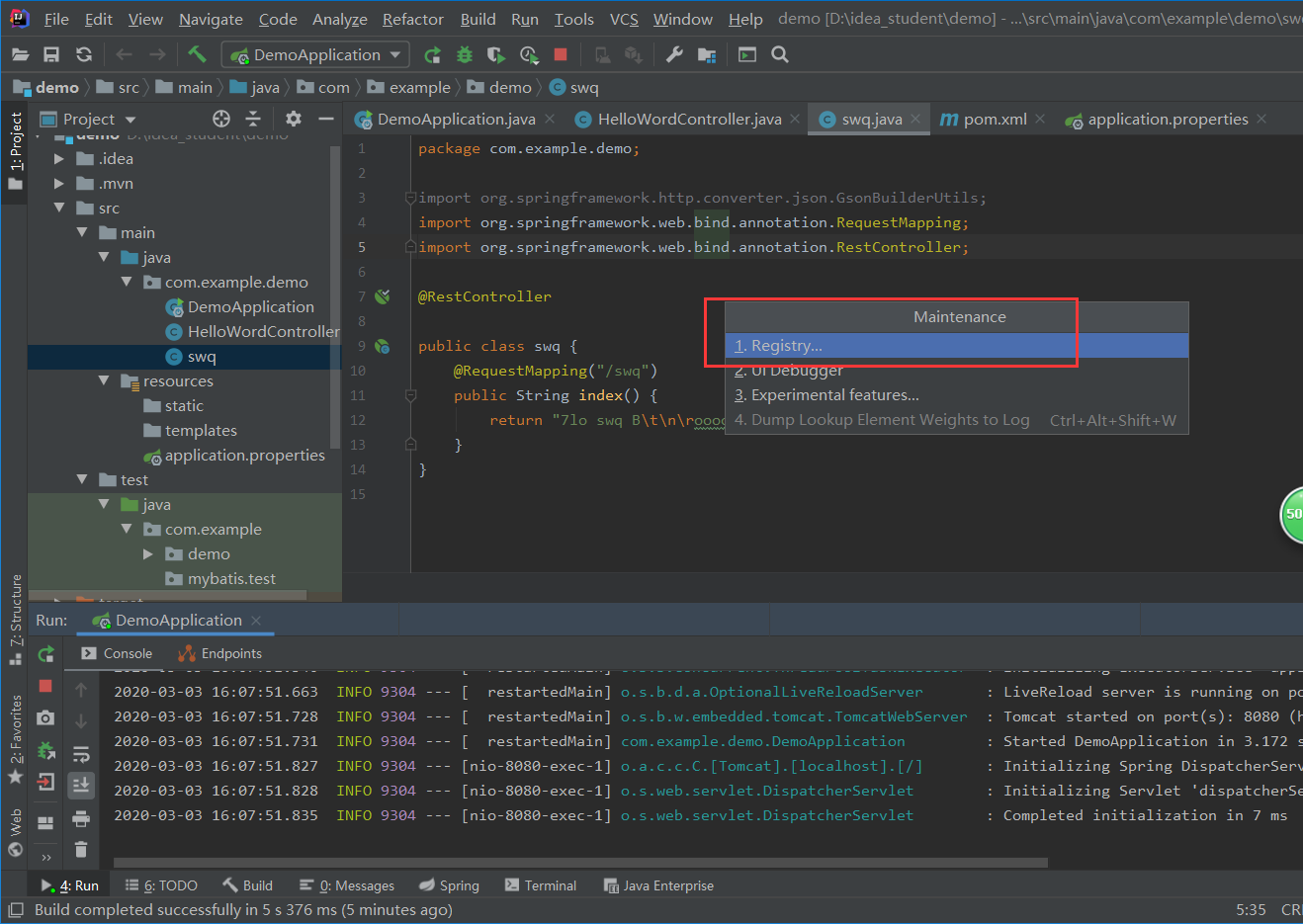The image size is (1303, 924).
Task: Toggle soft-wrap in the Run console
Action: point(81,754)
